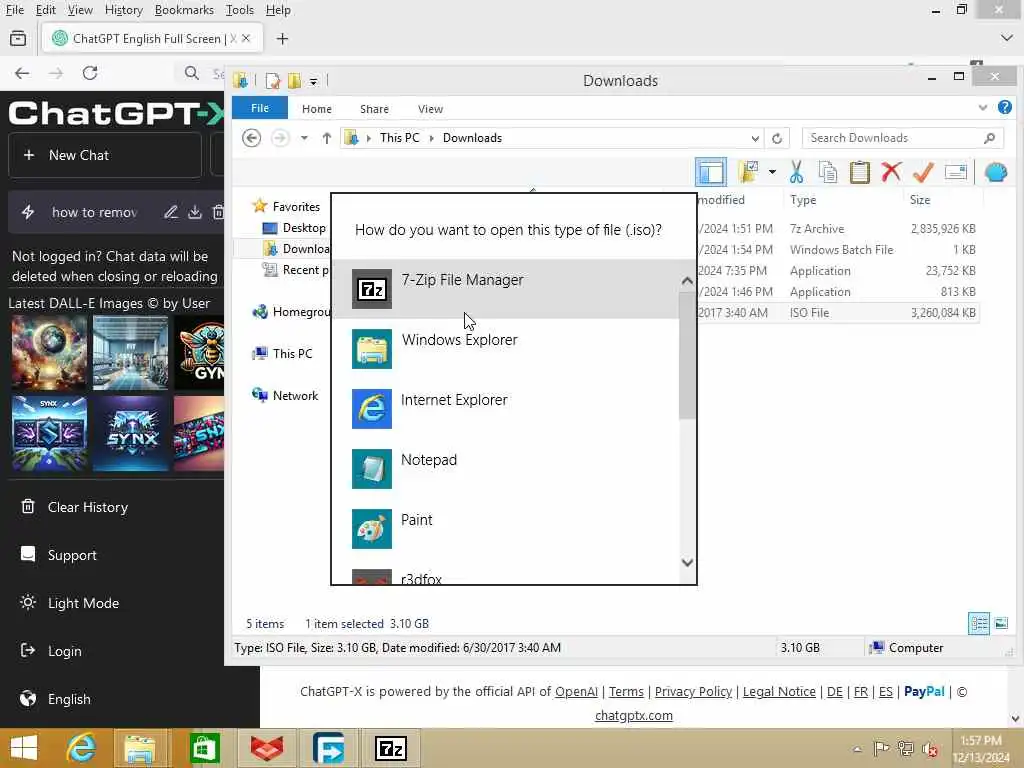Open the Firefox History menu

(123, 10)
